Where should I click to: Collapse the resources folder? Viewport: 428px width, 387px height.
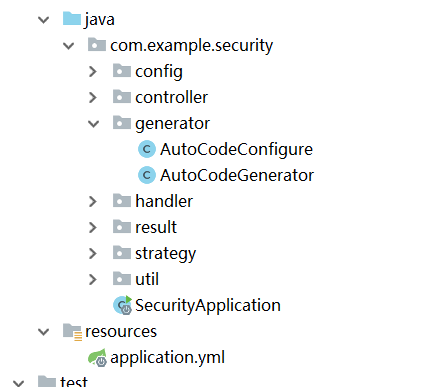[x=44, y=332]
